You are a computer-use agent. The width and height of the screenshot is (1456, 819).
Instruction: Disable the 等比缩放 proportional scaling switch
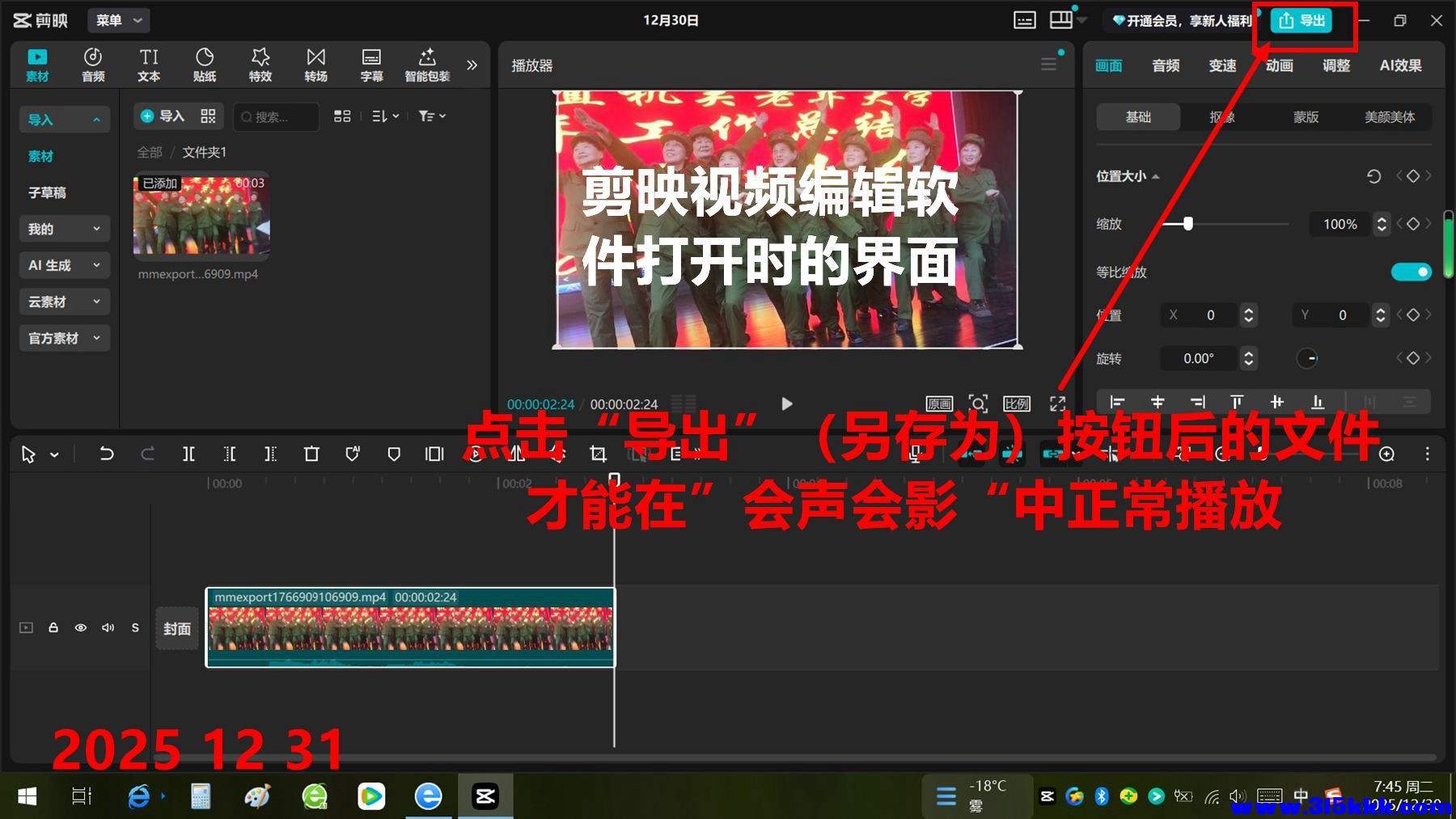pos(1411,272)
